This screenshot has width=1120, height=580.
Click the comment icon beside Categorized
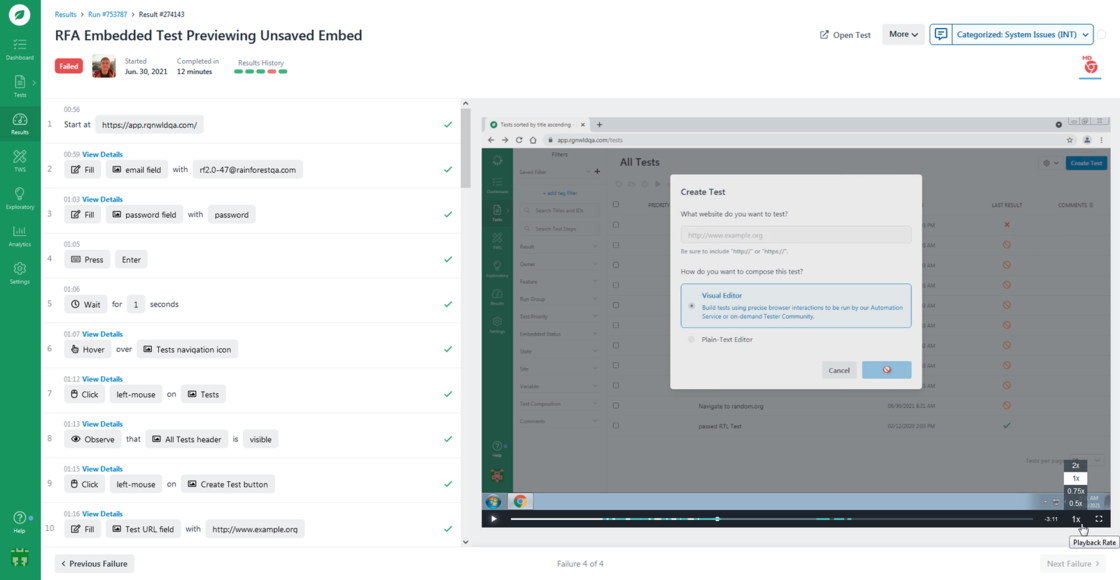[x=941, y=34]
